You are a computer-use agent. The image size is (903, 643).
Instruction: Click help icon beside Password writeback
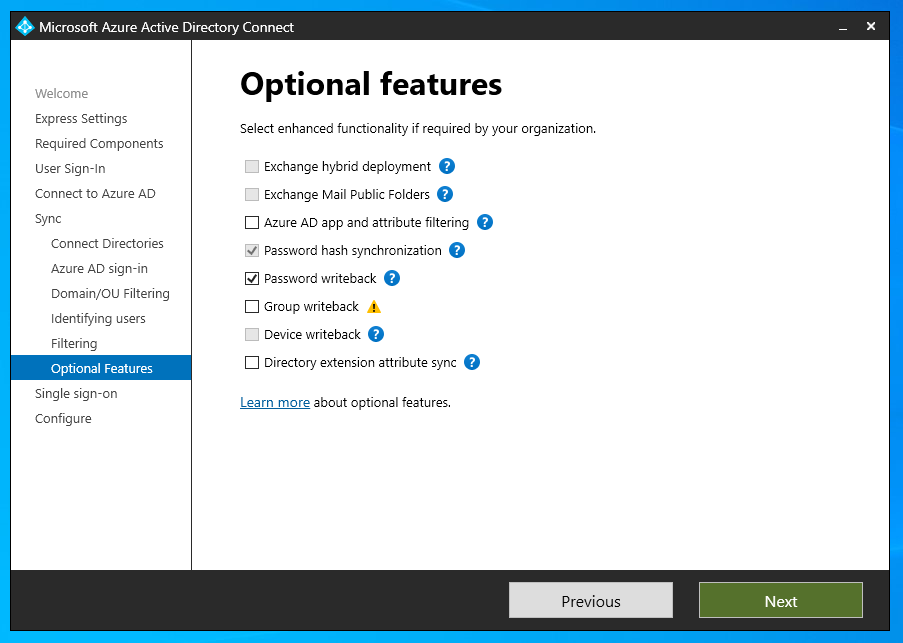pos(392,279)
